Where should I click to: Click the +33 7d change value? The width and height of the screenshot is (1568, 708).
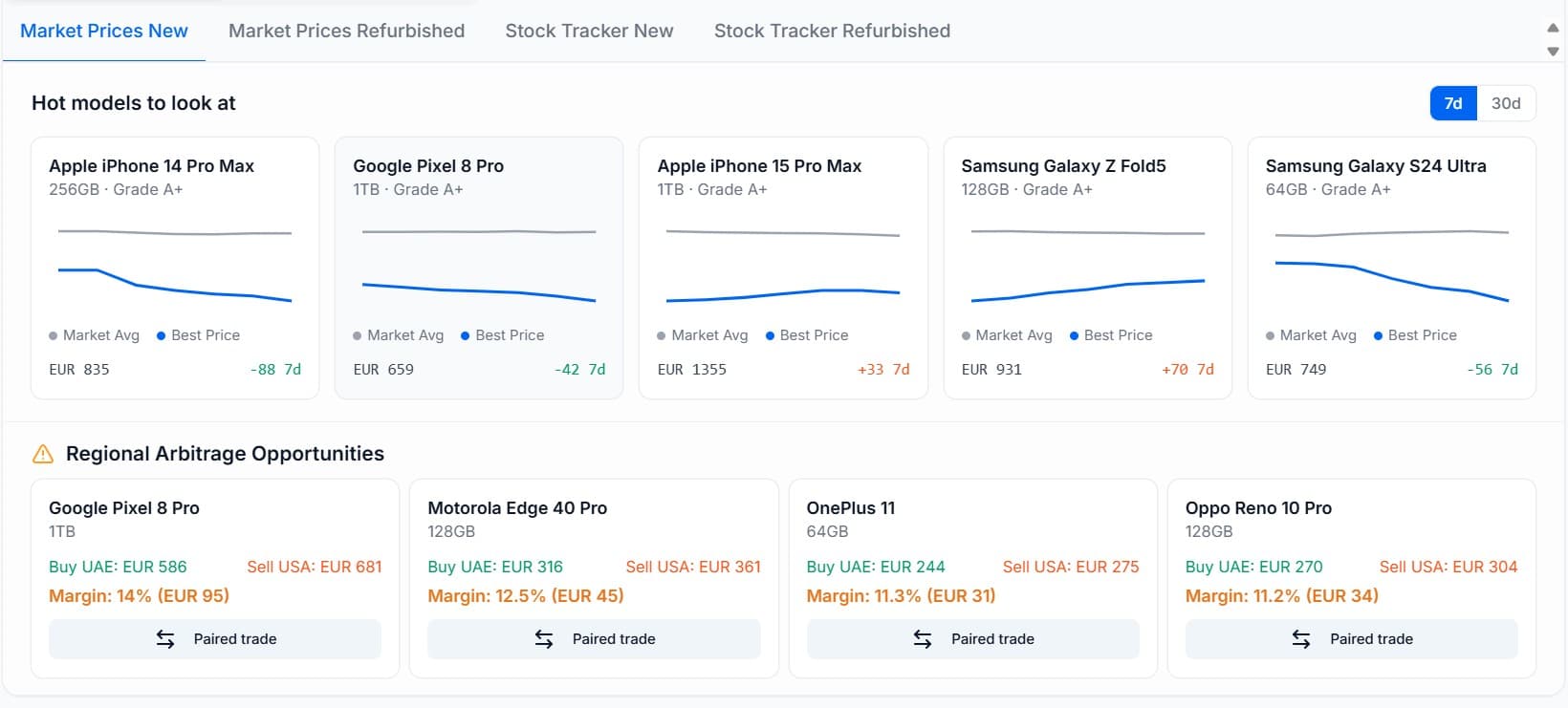883,370
